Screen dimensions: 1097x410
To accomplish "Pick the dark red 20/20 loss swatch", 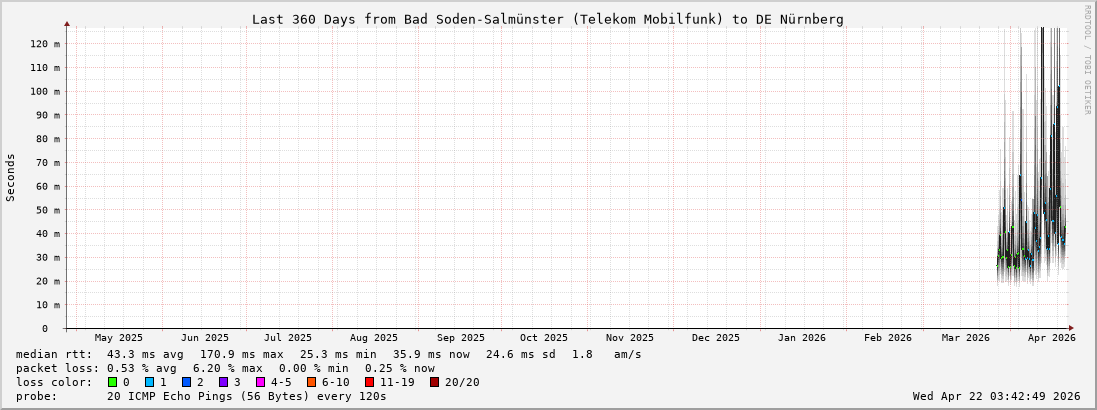I will tap(435, 382).
